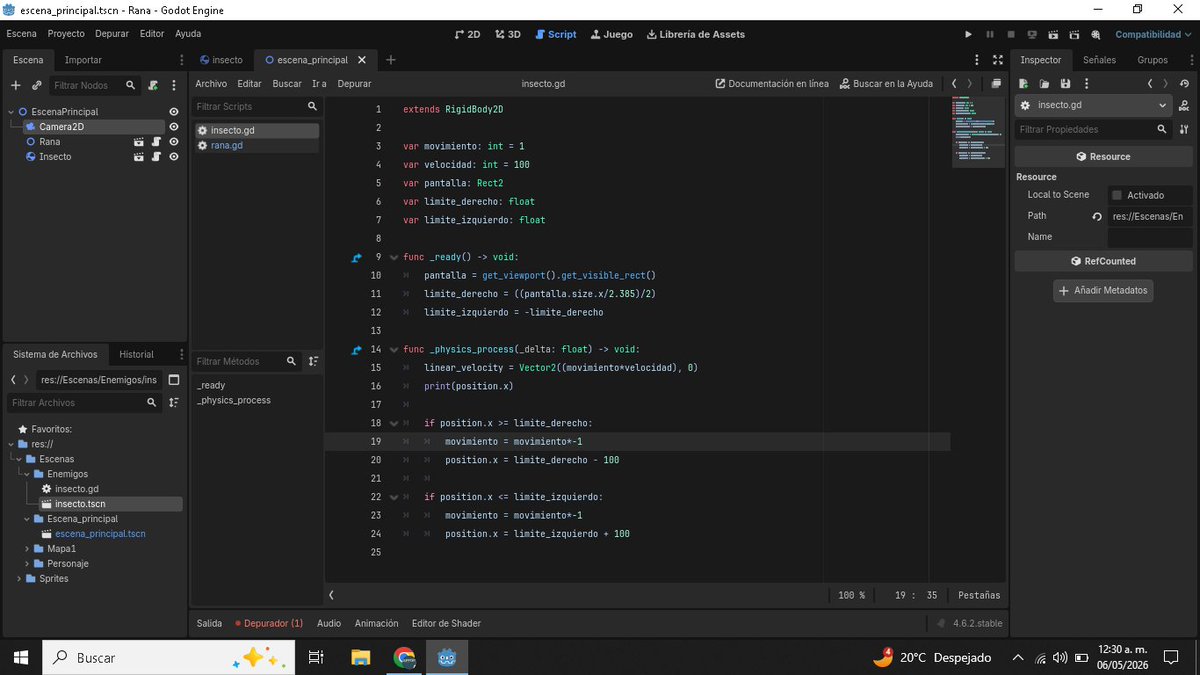The width and height of the screenshot is (1200, 675).
Task: Click the Filtrar Nodos search field
Action: click(x=94, y=85)
